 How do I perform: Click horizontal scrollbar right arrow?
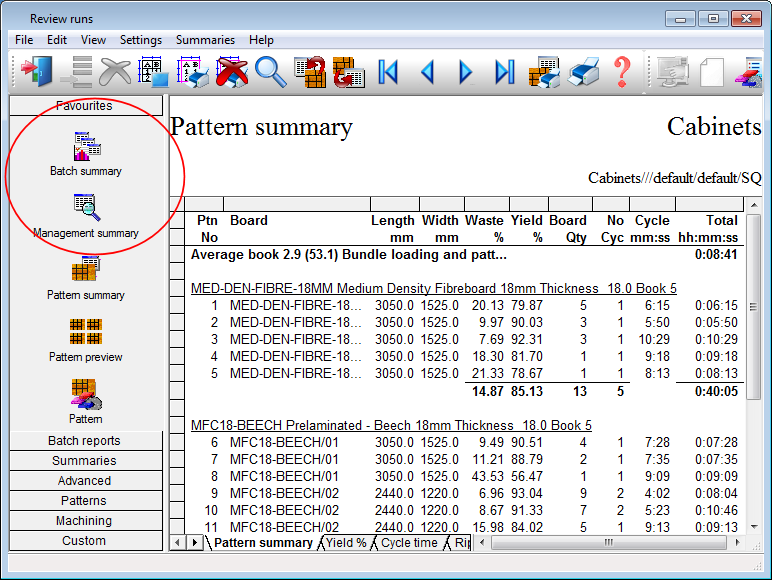click(x=737, y=543)
